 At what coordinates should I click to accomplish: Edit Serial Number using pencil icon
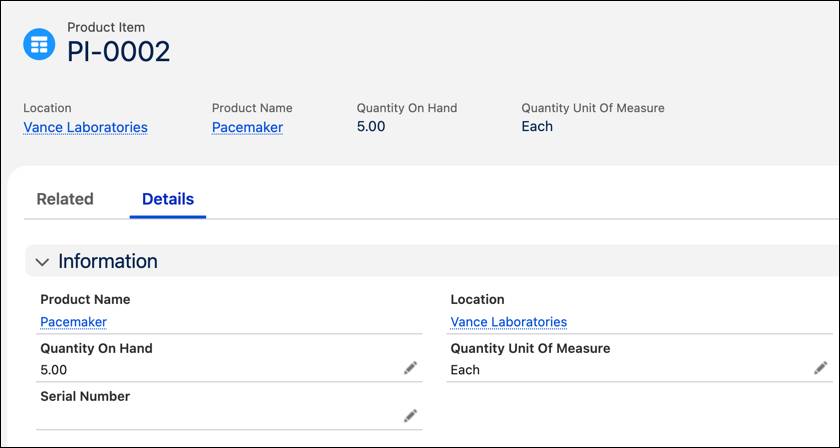coord(410,416)
